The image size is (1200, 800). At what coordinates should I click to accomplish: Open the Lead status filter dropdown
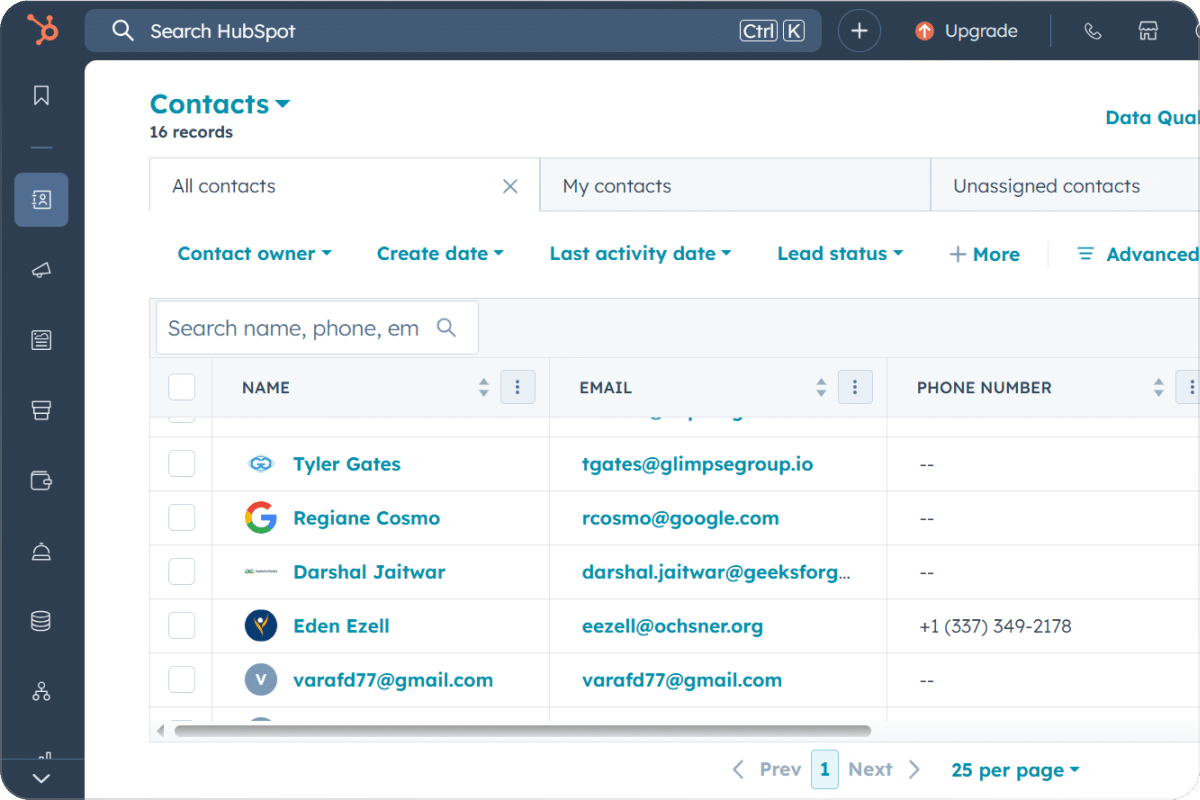pyautogui.click(x=840, y=254)
